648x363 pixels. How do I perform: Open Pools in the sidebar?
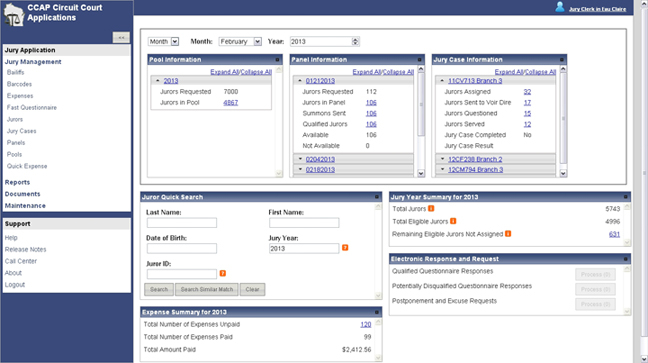(x=14, y=154)
